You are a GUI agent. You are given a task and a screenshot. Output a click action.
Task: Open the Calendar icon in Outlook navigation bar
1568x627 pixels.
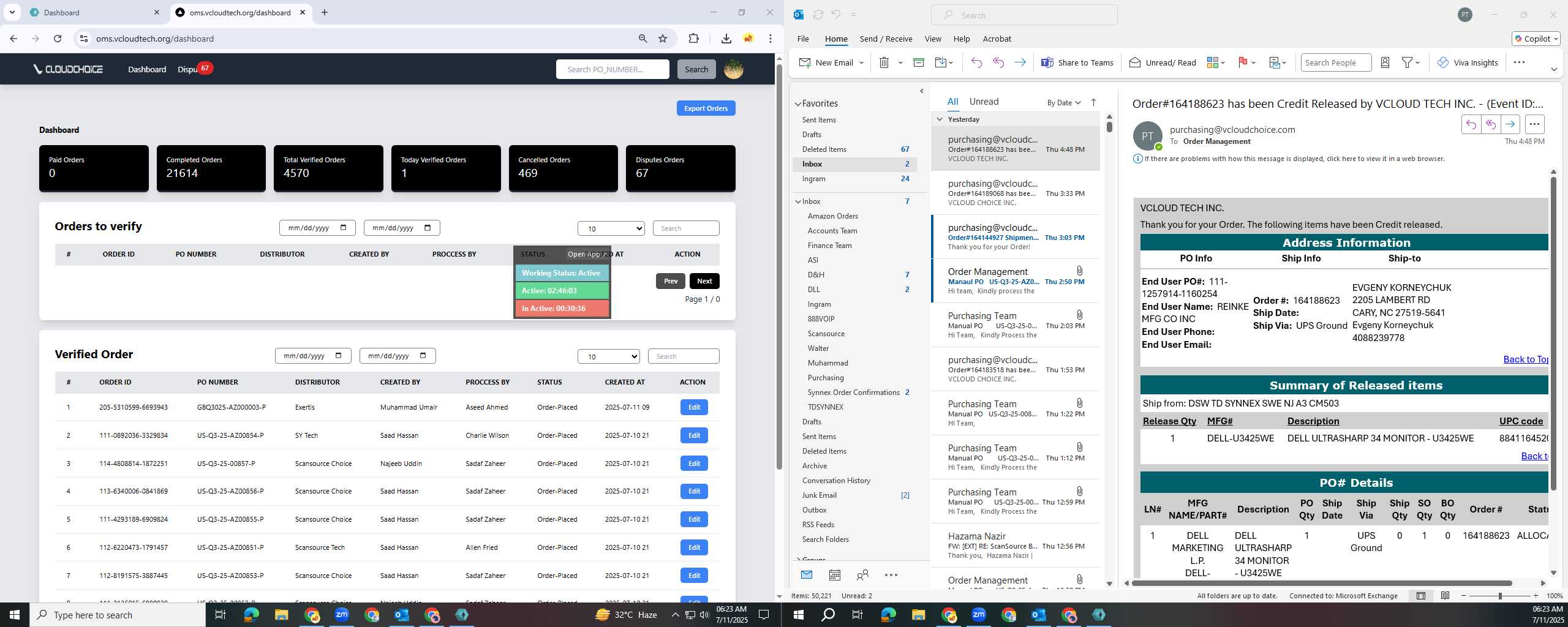tap(834, 574)
